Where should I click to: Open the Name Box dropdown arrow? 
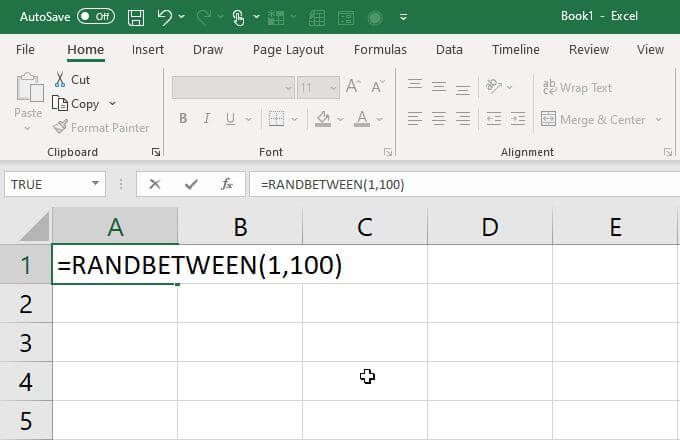95,184
